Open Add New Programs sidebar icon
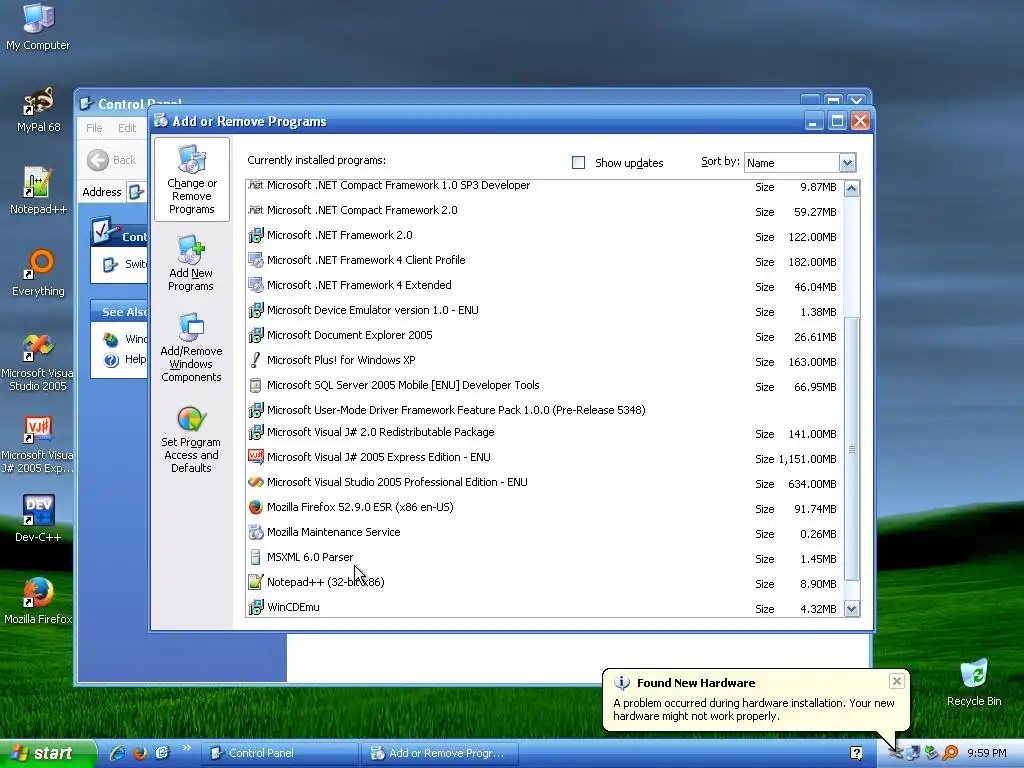 tap(191, 264)
